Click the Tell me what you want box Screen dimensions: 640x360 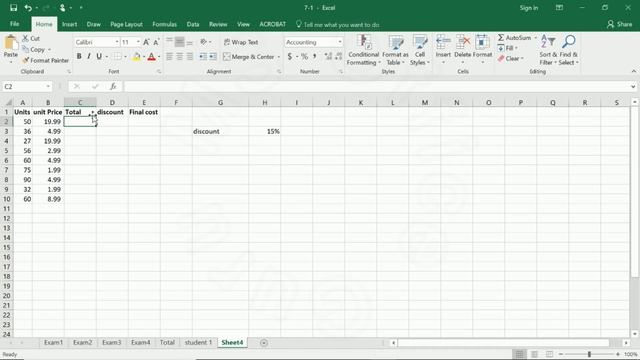point(338,24)
